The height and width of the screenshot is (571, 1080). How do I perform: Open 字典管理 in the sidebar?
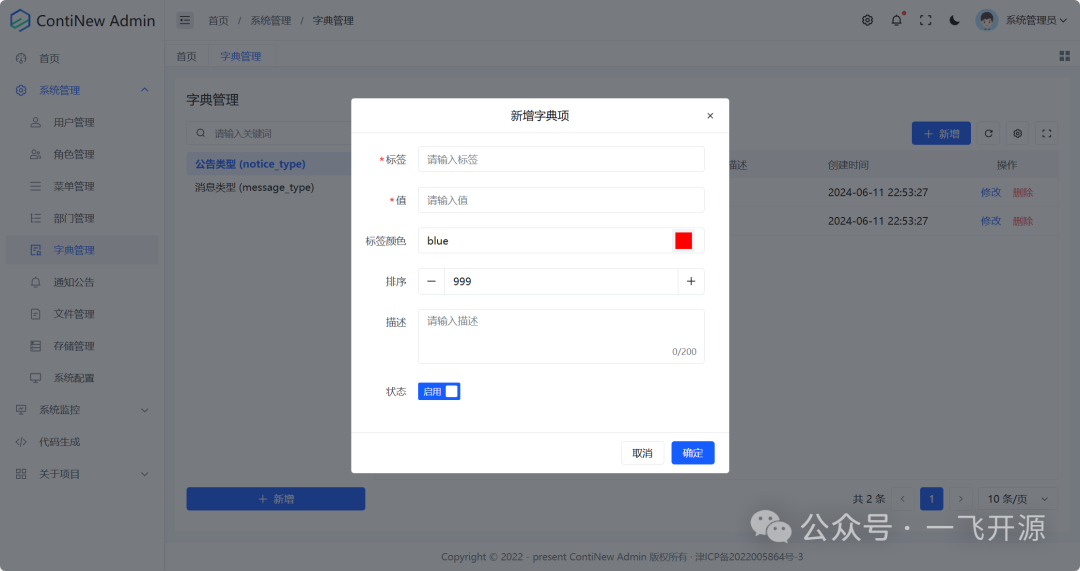82,250
